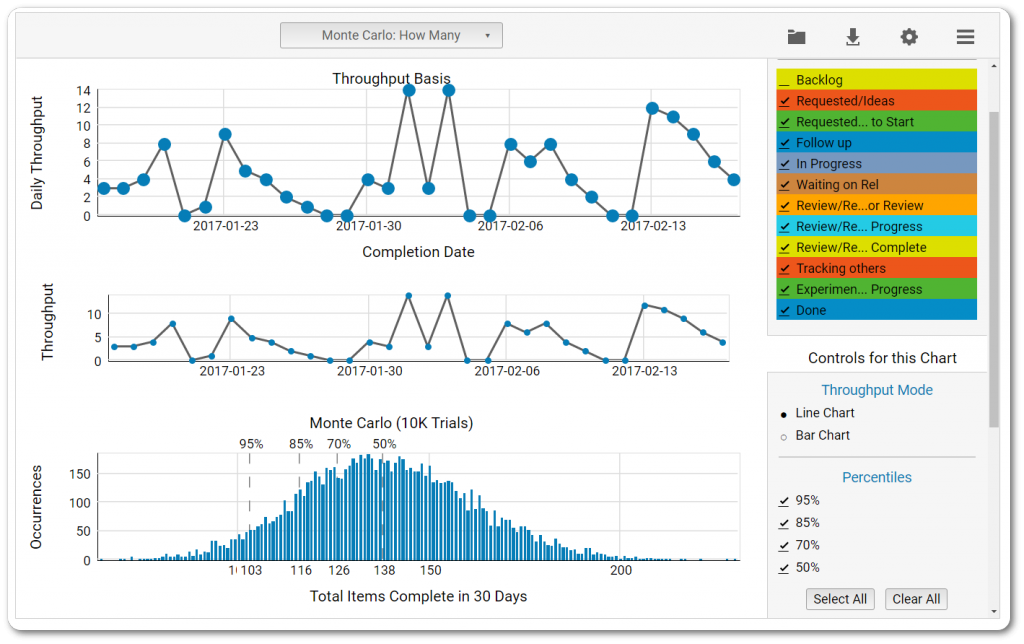
Task: Click the Throughput Mode heading
Action: [x=876, y=390]
